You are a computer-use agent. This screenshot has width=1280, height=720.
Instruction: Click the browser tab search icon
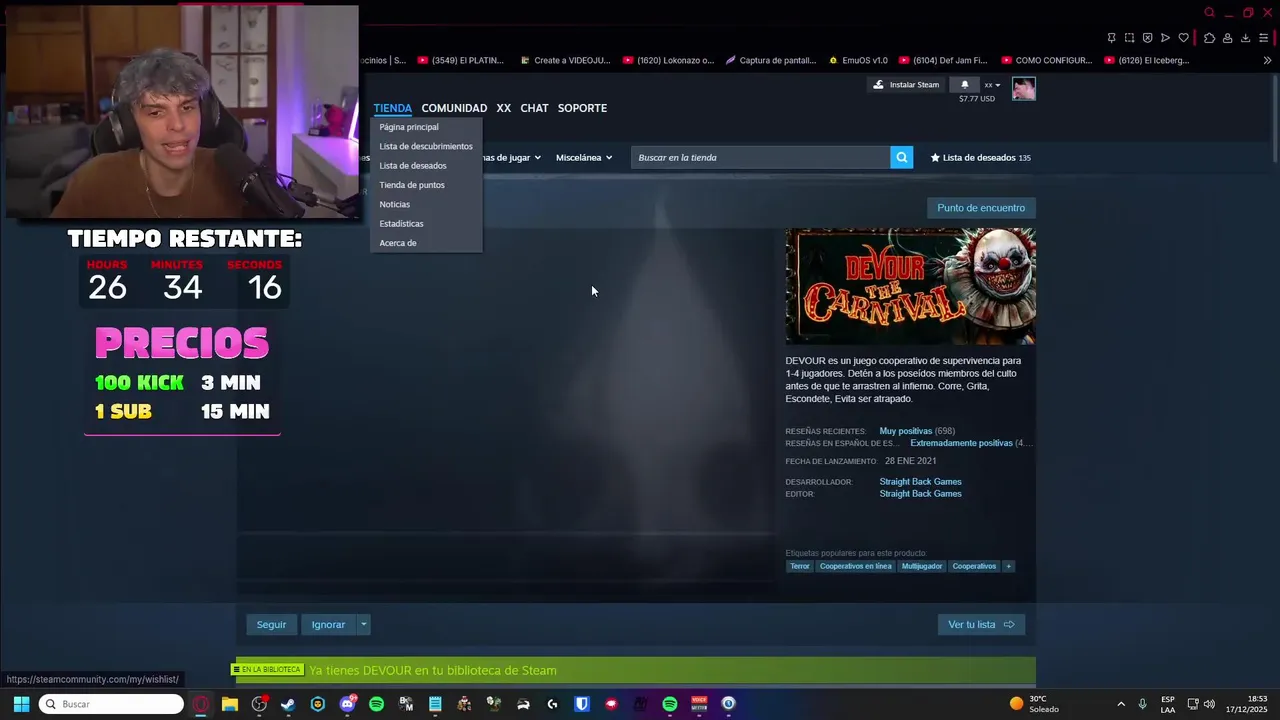(x=1209, y=12)
